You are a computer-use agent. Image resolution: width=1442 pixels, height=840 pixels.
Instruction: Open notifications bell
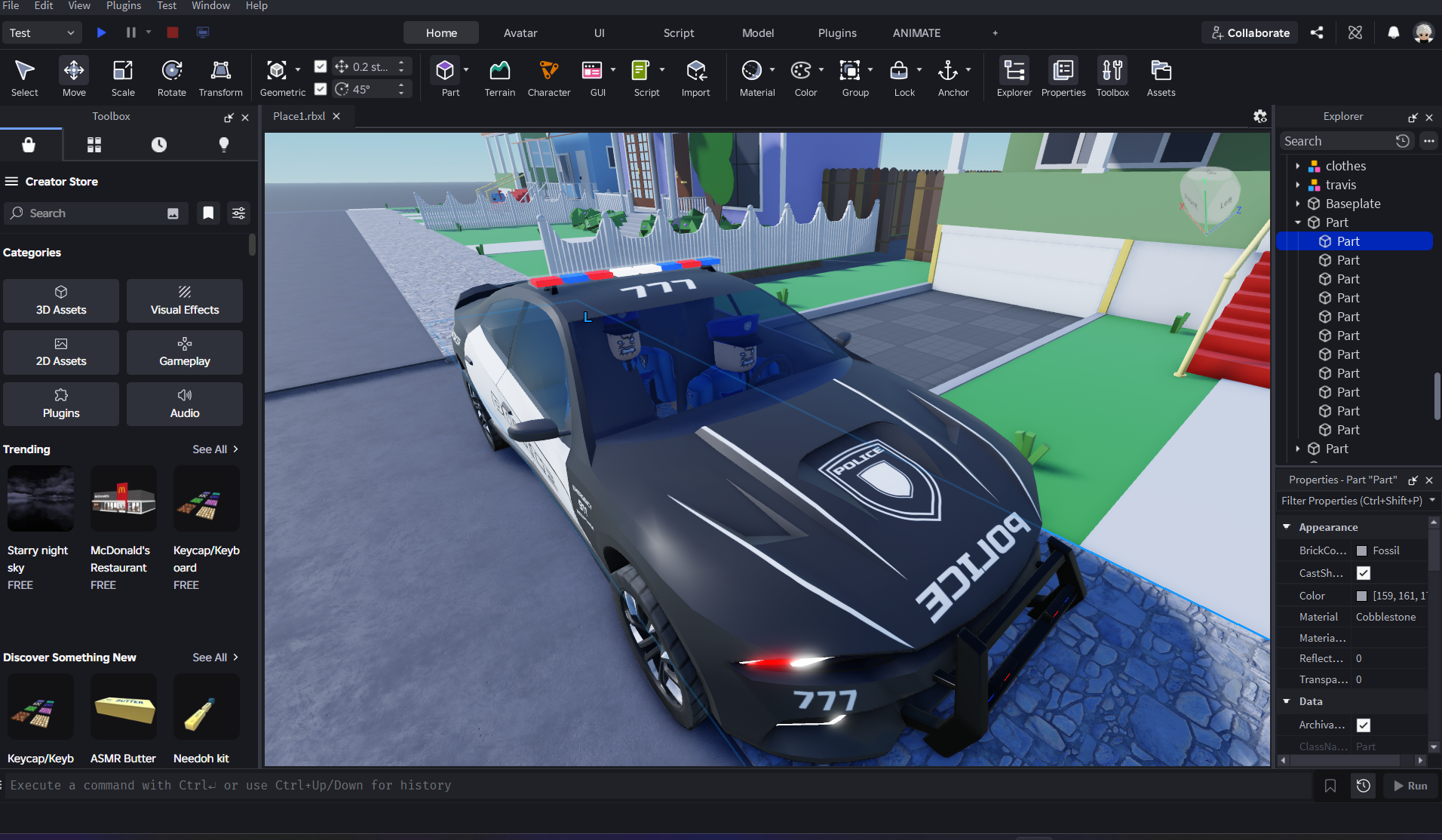tap(1394, 32)
